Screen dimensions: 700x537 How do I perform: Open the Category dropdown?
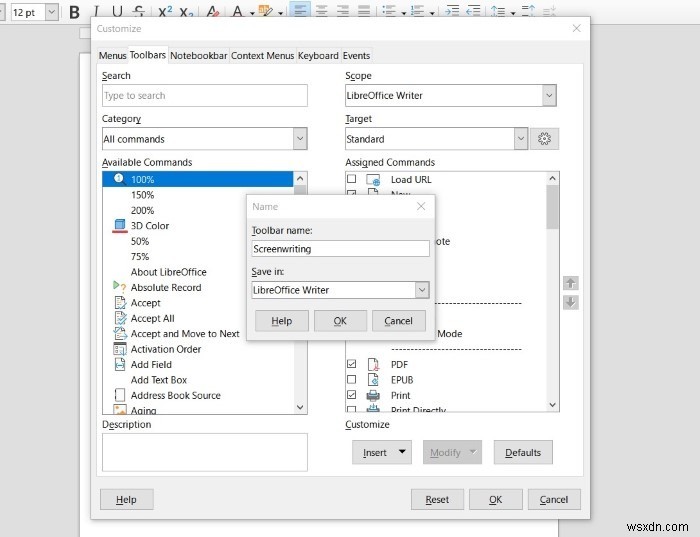(300, 139)
